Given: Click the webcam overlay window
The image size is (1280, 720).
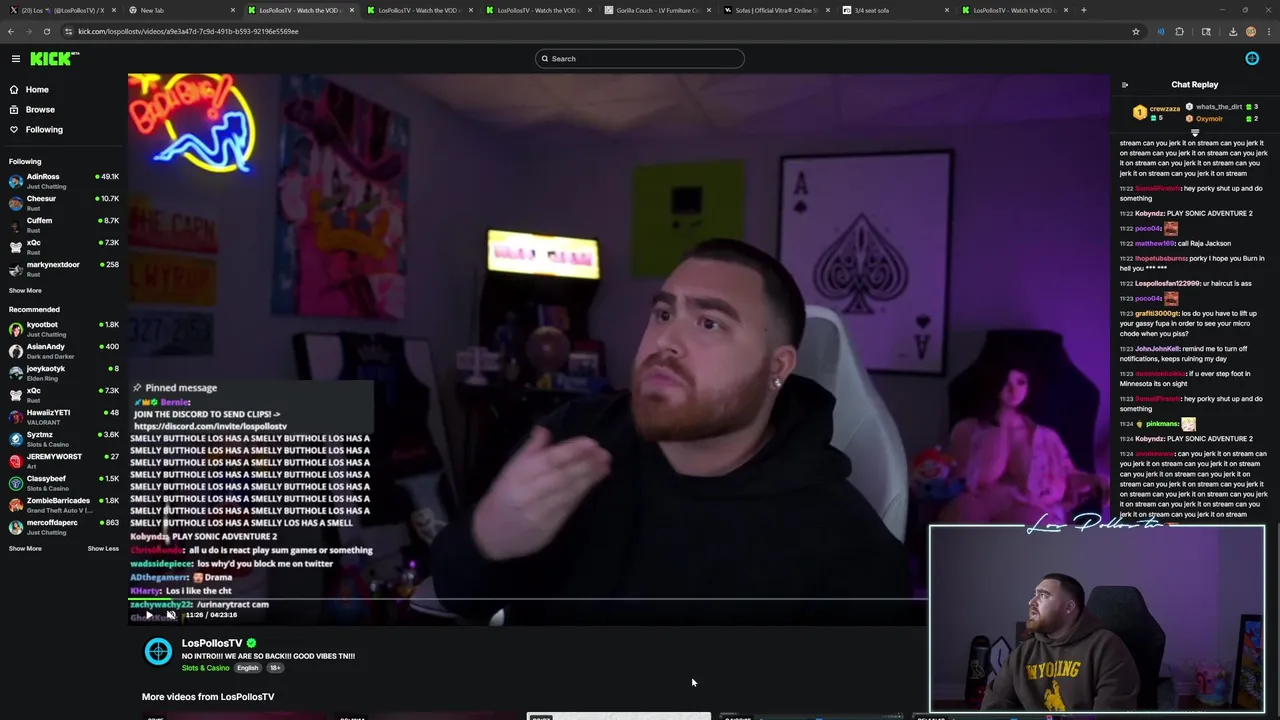Looking at the screenshot, I should tap(1097, 618).
